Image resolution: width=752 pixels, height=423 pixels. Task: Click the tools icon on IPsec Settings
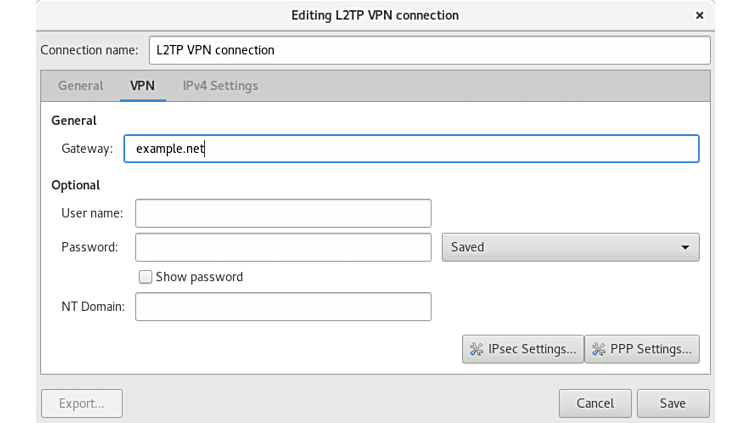click(x=476, y=349)
